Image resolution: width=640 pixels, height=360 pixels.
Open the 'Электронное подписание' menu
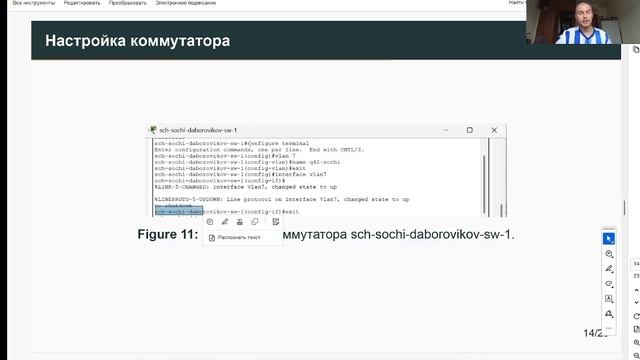(186, 3)
